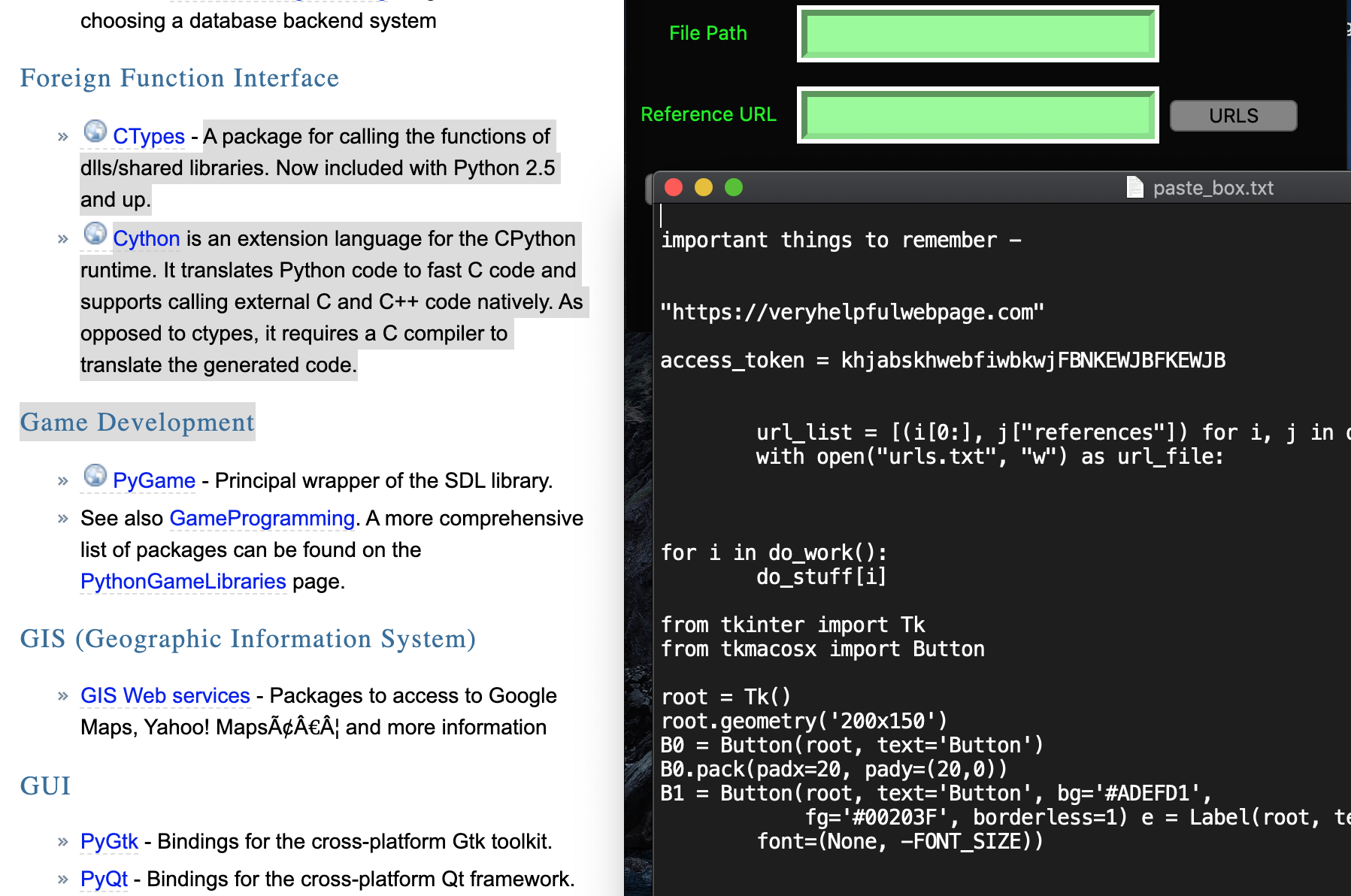Click the 'B0 = Button(root' line
Viewport: 1351px width, 896px height.
[x=852, y=746]
